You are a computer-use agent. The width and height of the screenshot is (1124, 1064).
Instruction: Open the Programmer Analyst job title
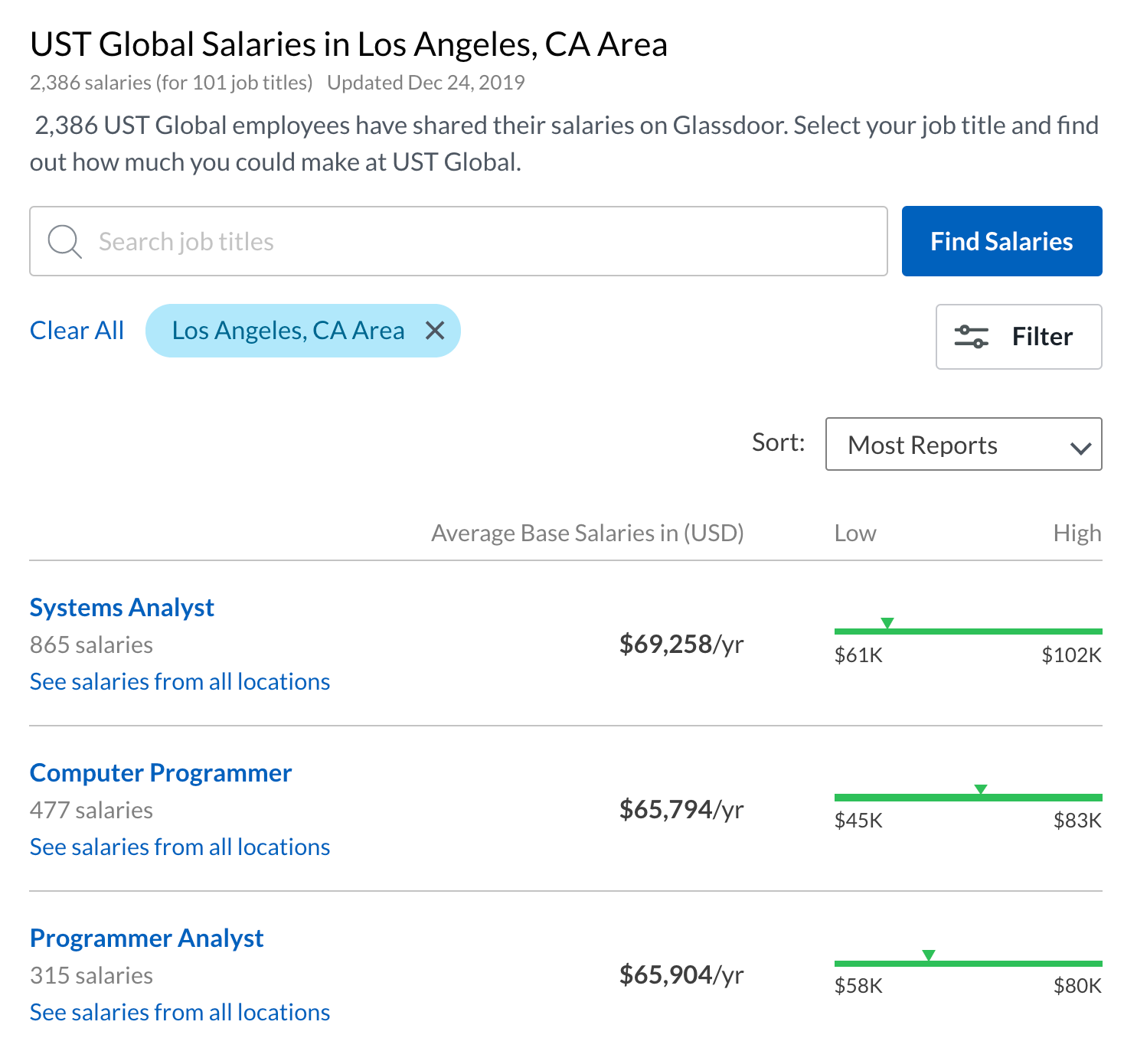point(147,938)
